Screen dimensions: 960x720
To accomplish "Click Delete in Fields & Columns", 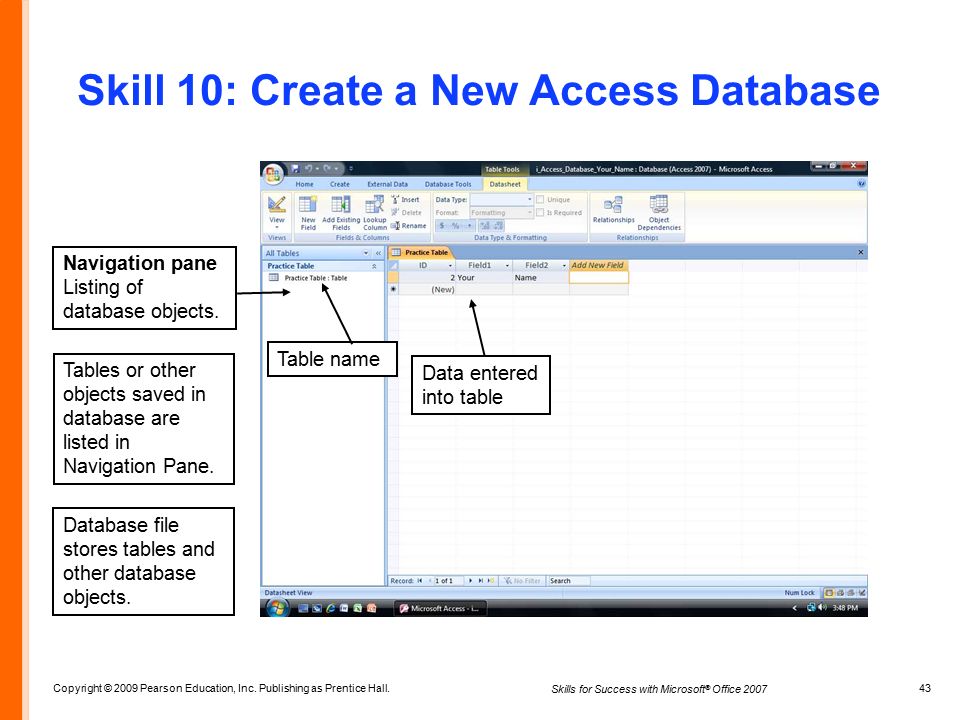I will [407, 212].
